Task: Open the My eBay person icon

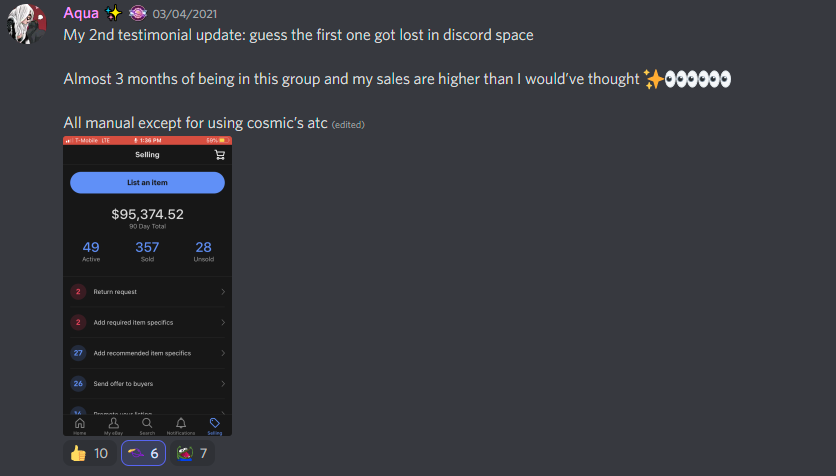Action: tap(114, 425)
